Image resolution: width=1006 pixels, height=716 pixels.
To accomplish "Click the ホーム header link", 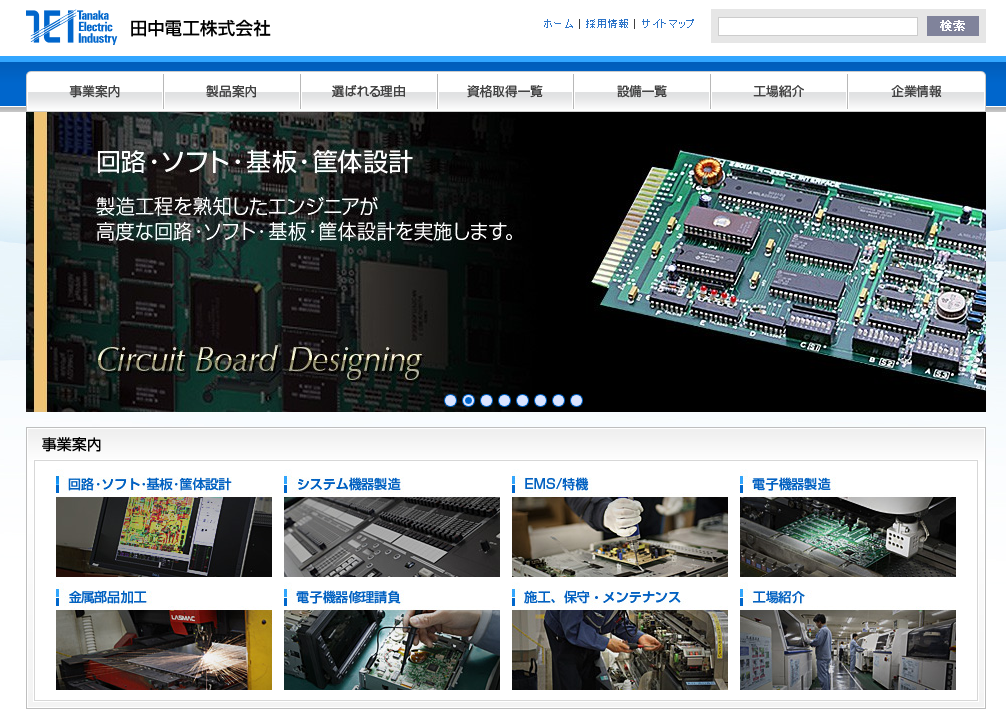I will point(554,22).
